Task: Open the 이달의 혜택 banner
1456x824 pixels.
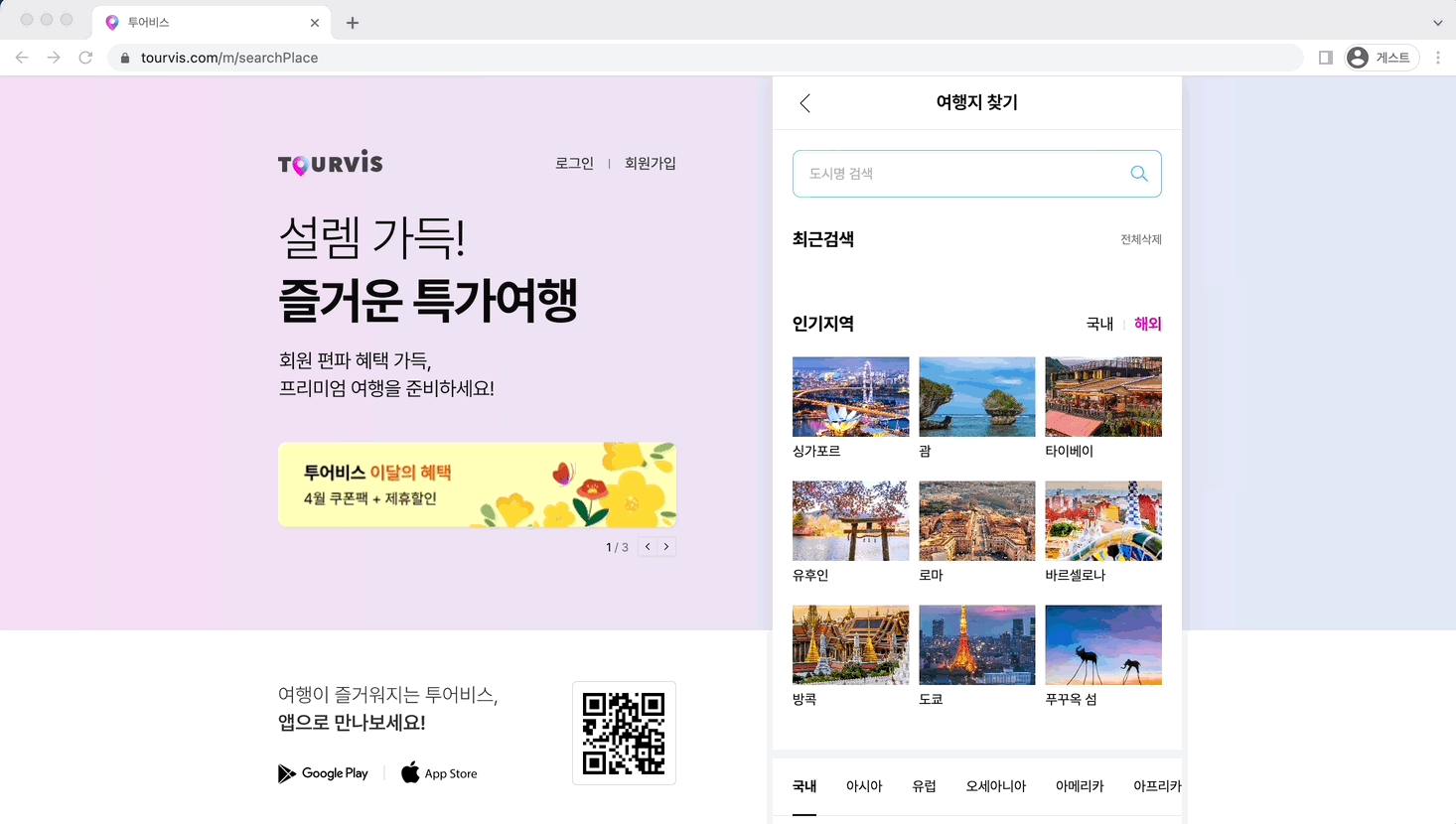Action: click(477, 484)
